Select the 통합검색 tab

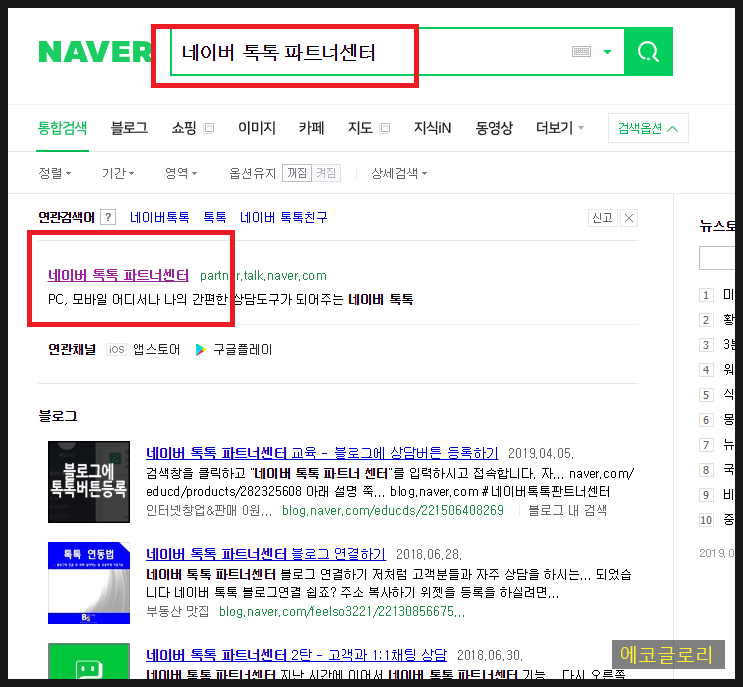click(62, 128)
